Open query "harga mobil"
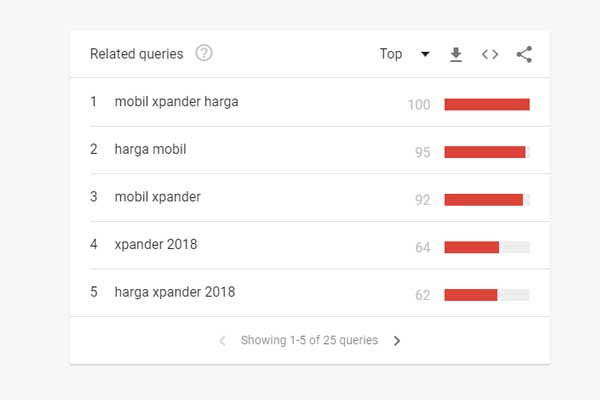The image size is (600, 400). [x=150, y=149]
